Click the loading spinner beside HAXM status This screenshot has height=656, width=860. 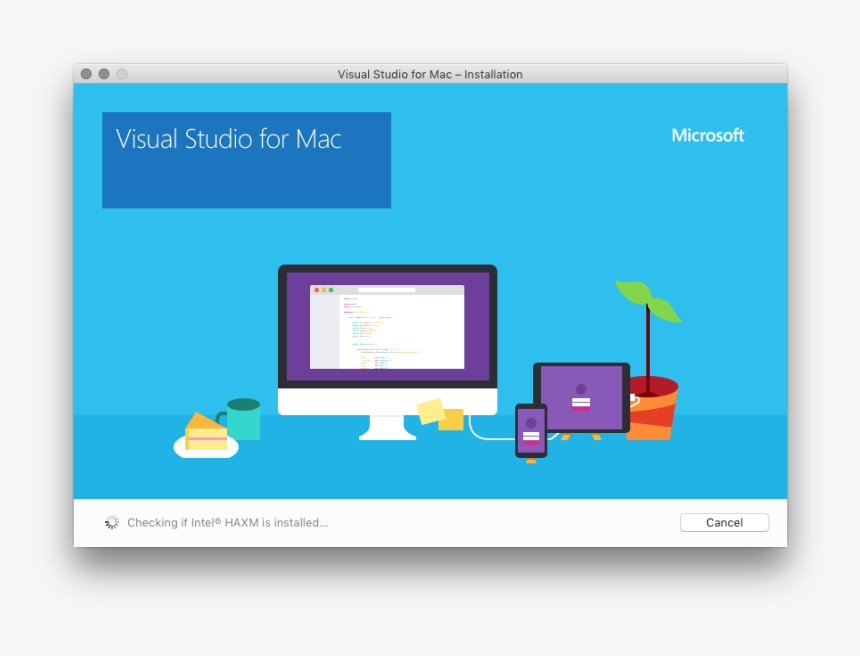(x=112, y=523)
